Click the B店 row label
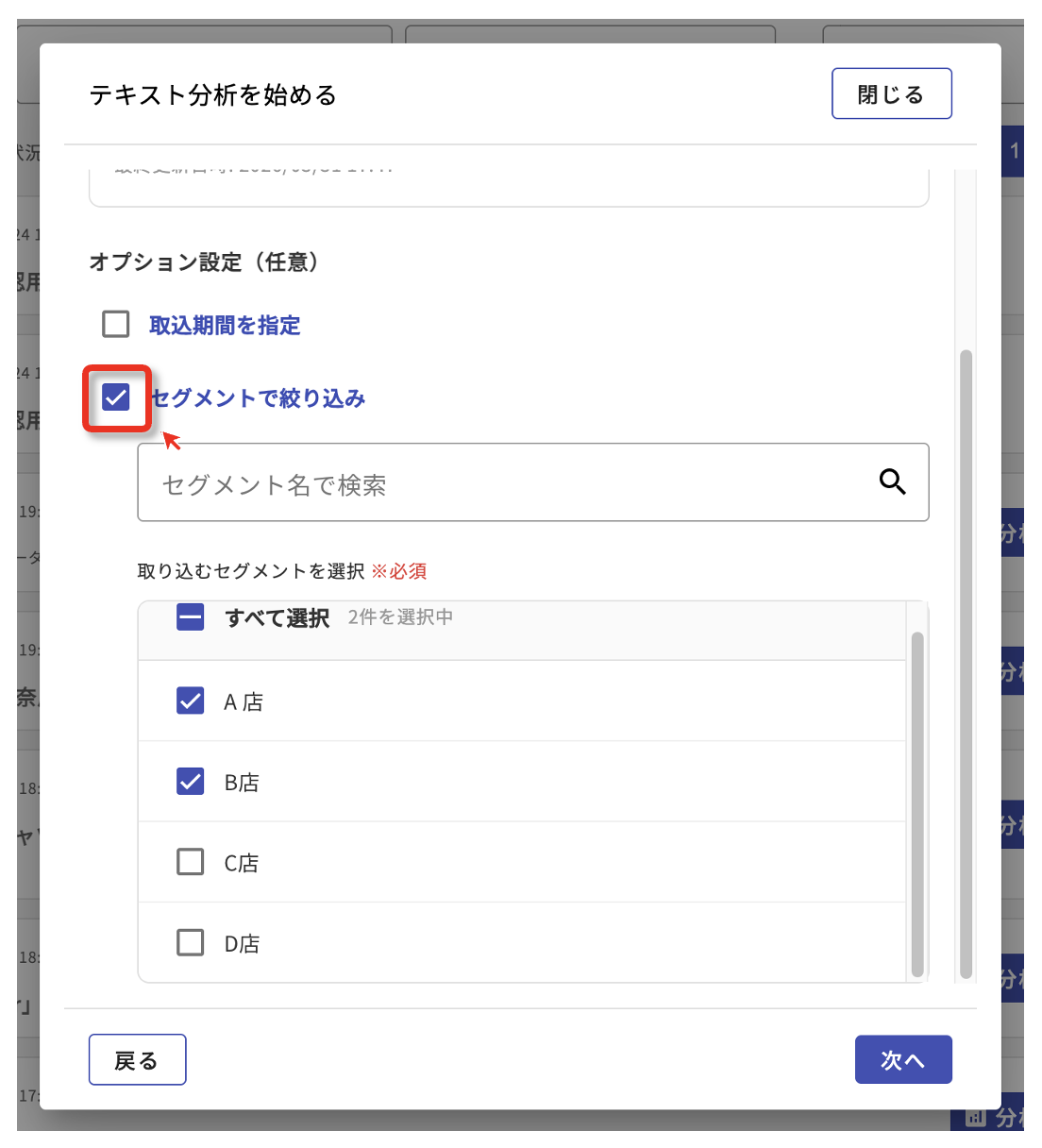 [x=242, y=783]
